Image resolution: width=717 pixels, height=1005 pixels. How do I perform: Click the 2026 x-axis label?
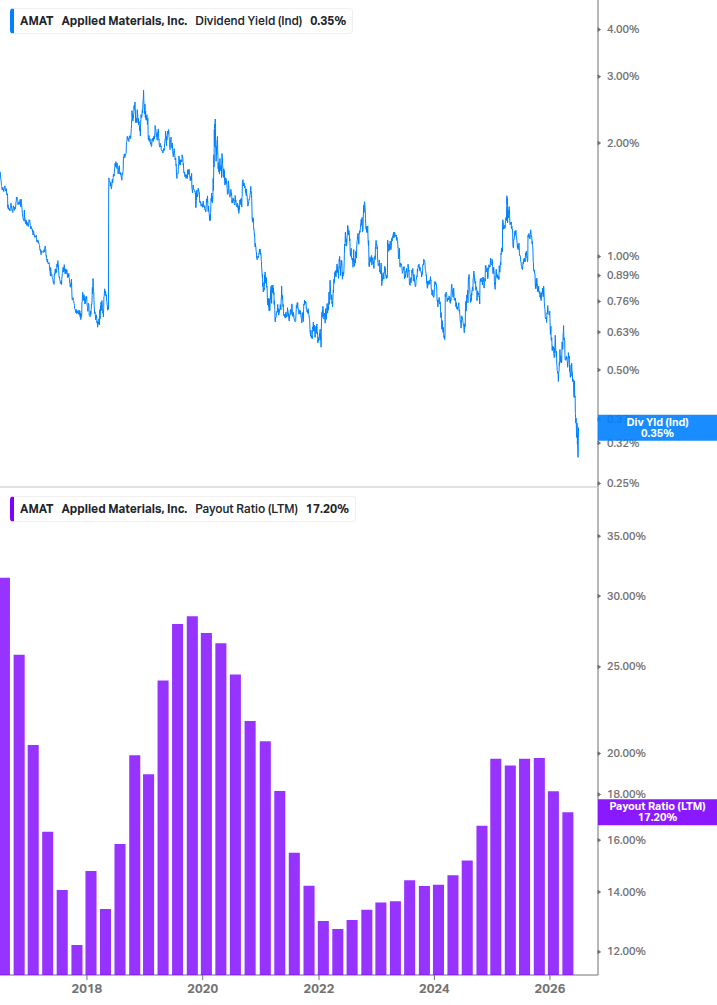pos(550,988)
